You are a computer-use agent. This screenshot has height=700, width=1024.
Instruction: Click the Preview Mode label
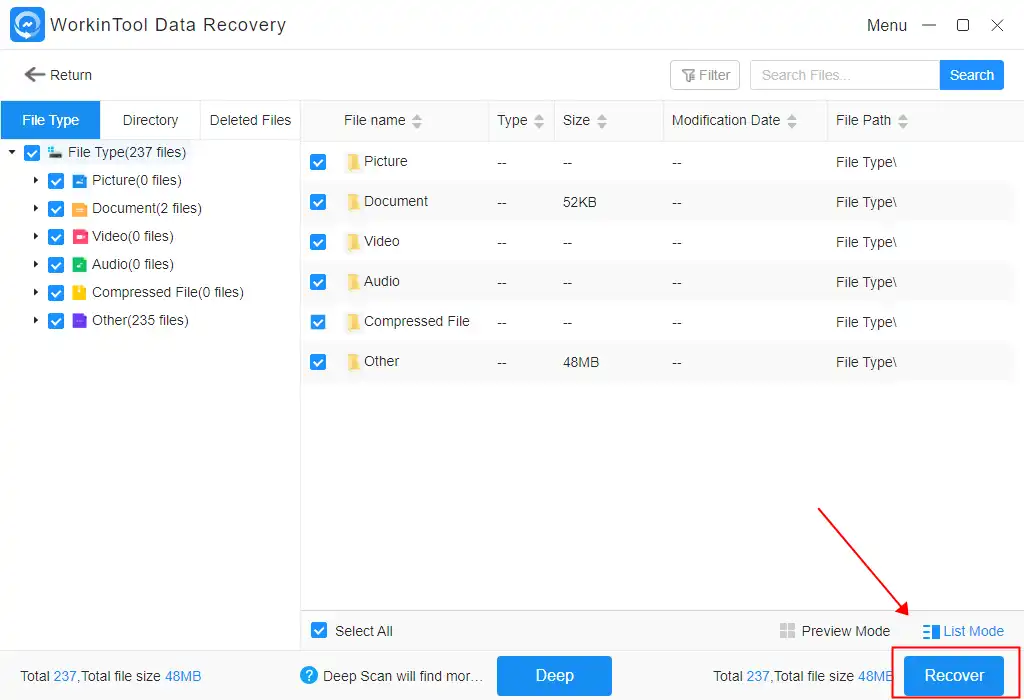coord(845,631)
